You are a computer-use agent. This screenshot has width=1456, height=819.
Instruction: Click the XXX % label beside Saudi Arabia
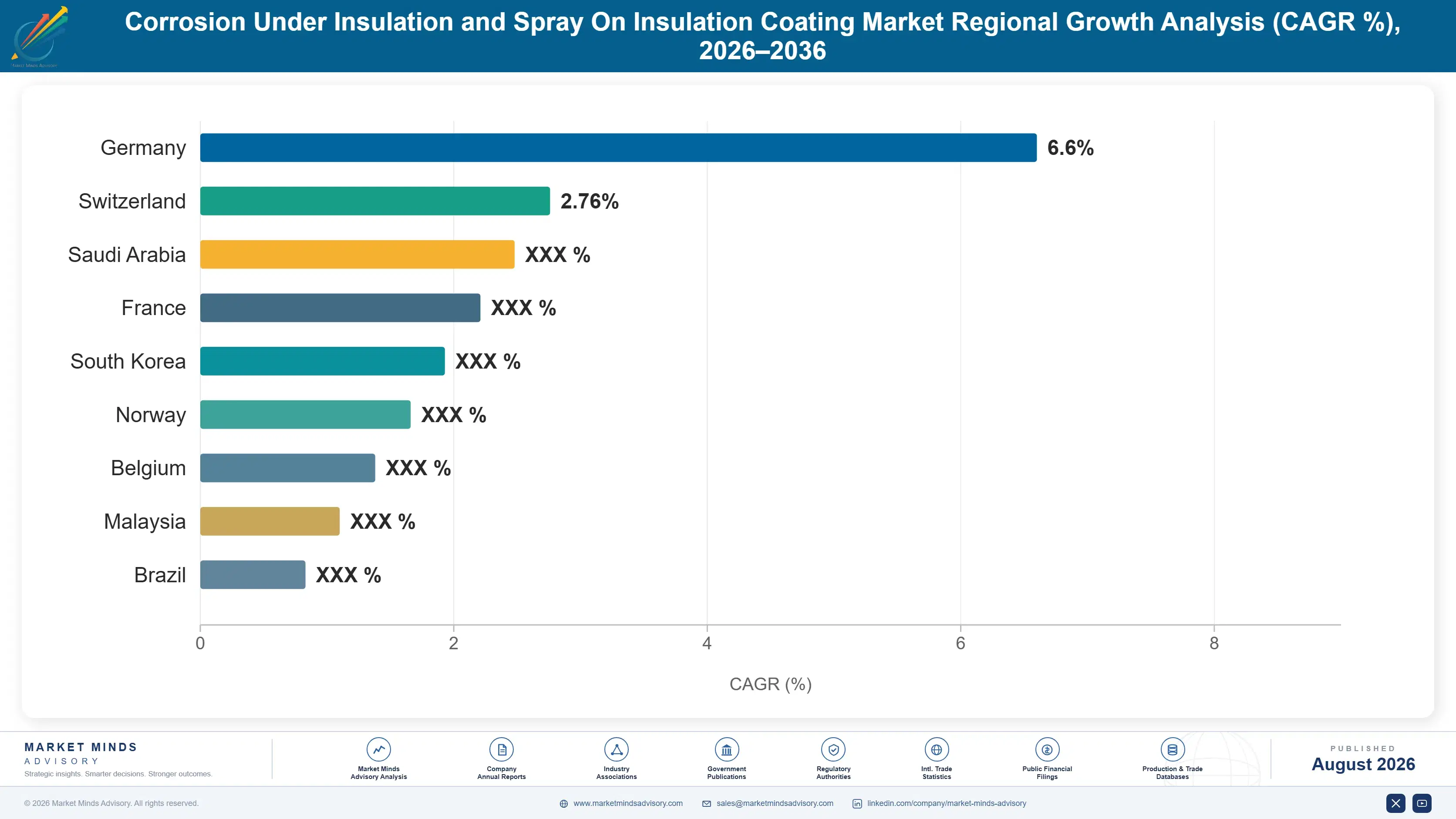(x=558, y=255)
